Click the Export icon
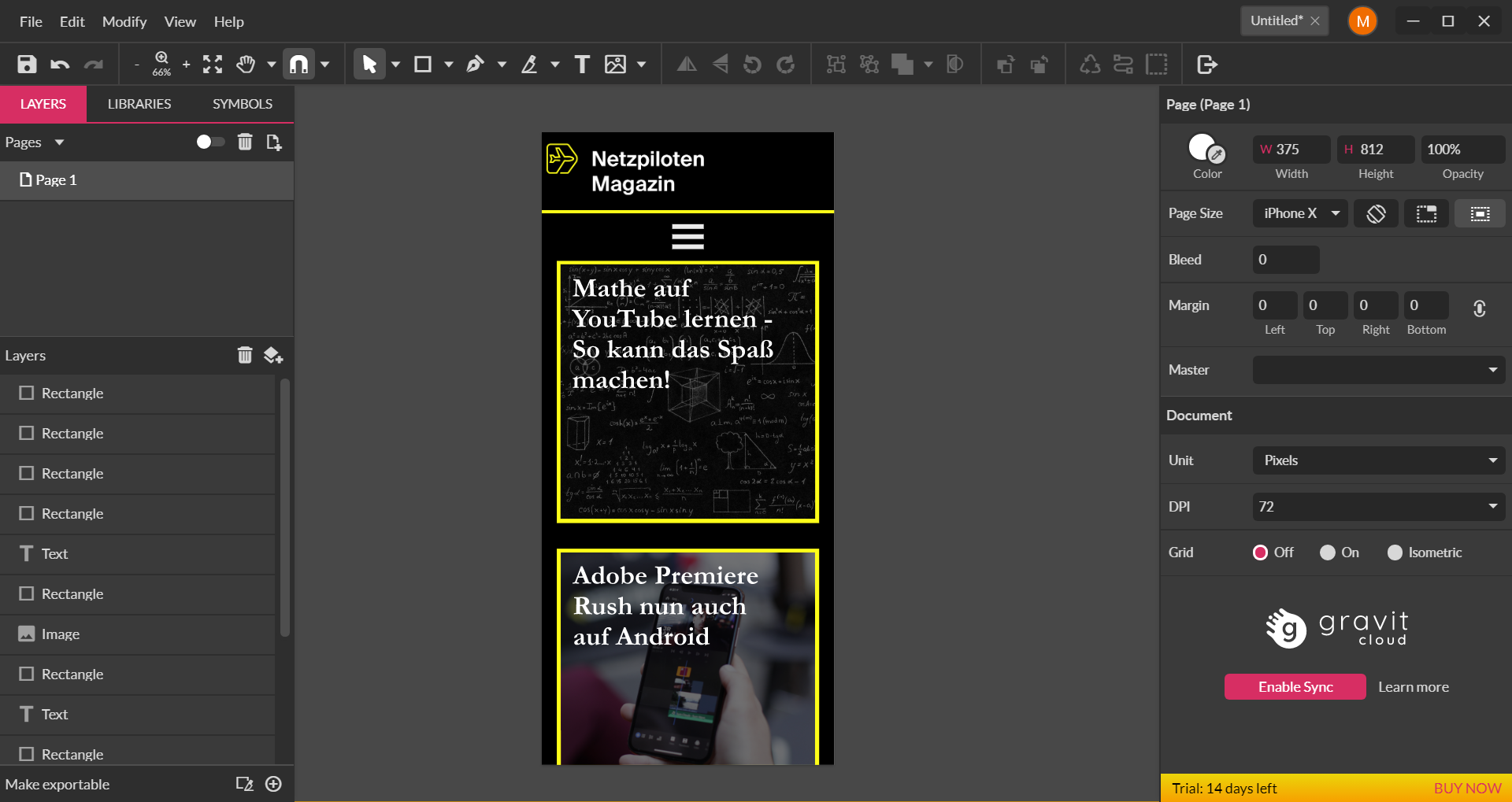The height and width of the screenshot is (802, 1512). (1206, 64)
